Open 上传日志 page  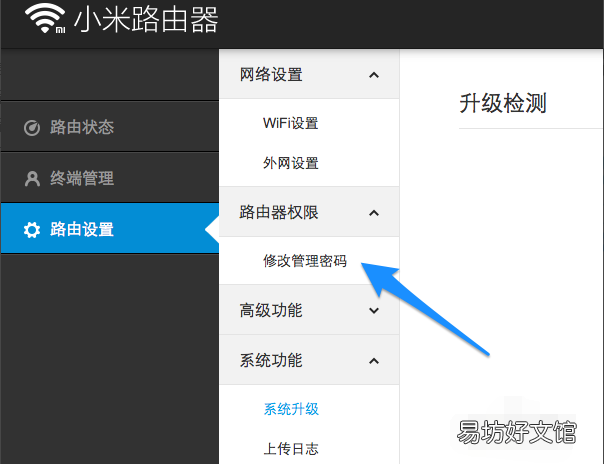pyautogui.click(x=290, y=449)
